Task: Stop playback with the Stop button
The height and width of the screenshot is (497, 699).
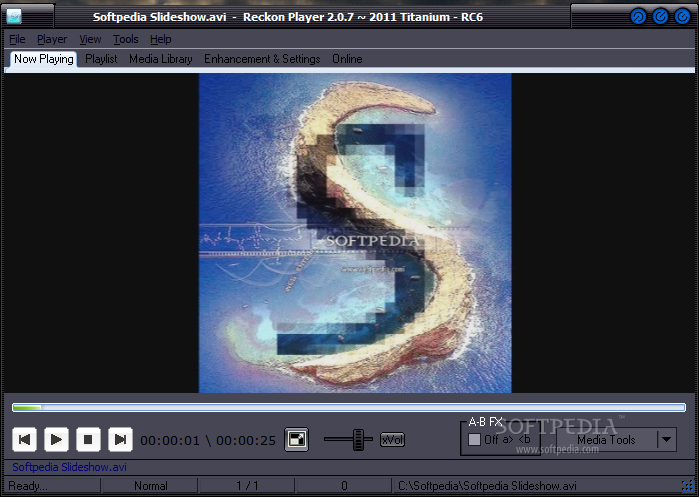Action: (x=88, y=439)
